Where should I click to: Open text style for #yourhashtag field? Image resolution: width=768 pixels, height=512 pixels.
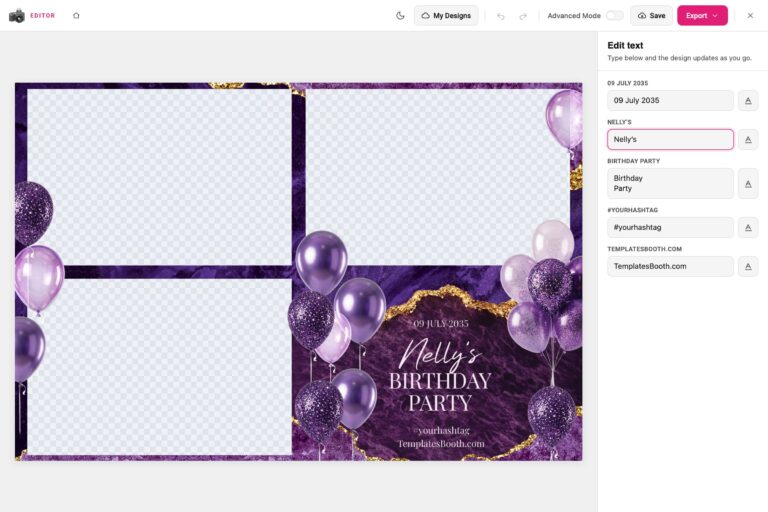[748, 227]
